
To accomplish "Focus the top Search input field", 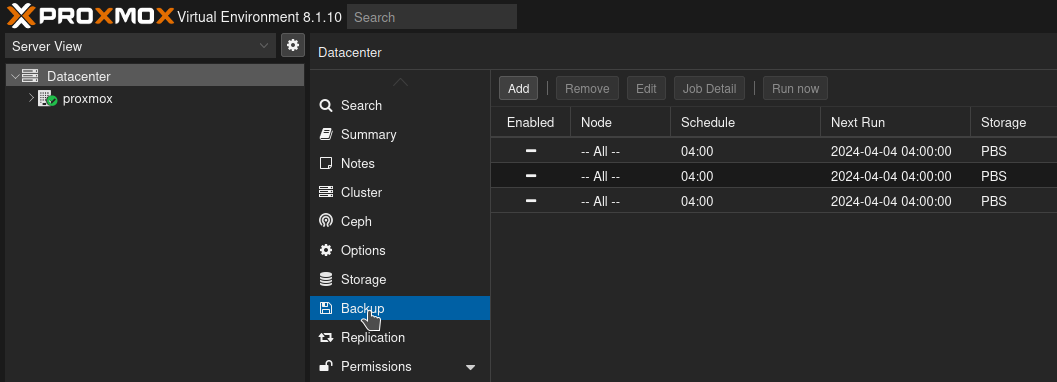I will pos(432,17).
